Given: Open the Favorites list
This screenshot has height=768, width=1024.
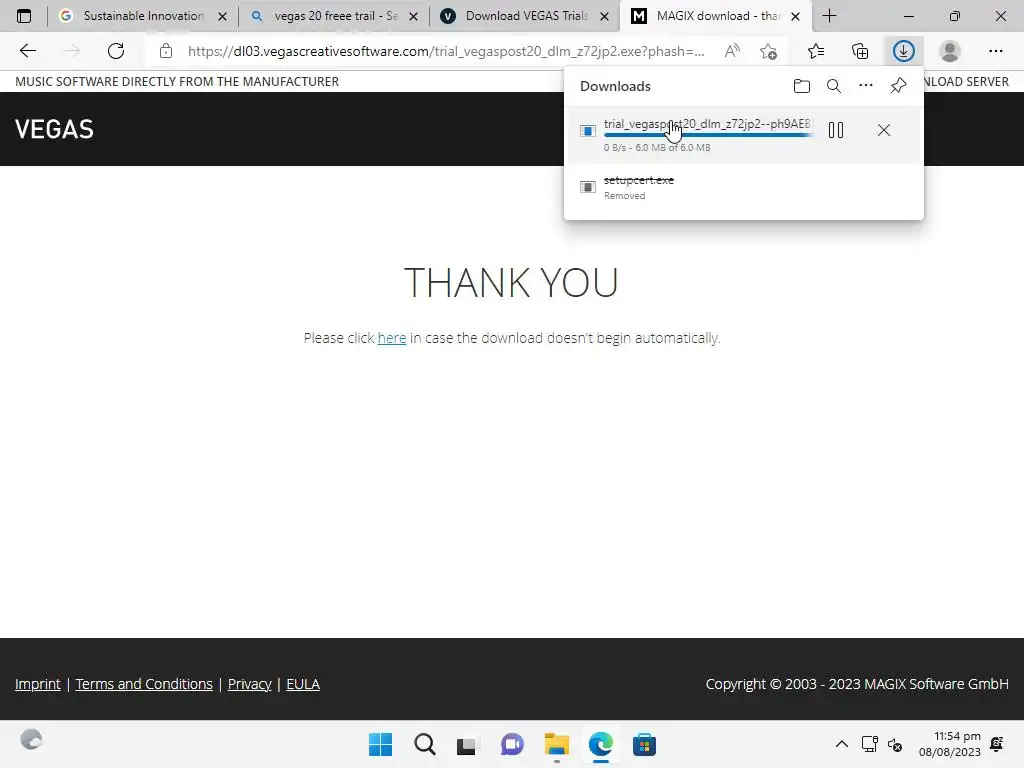Looking at the screenshot, I should point(816,51).
